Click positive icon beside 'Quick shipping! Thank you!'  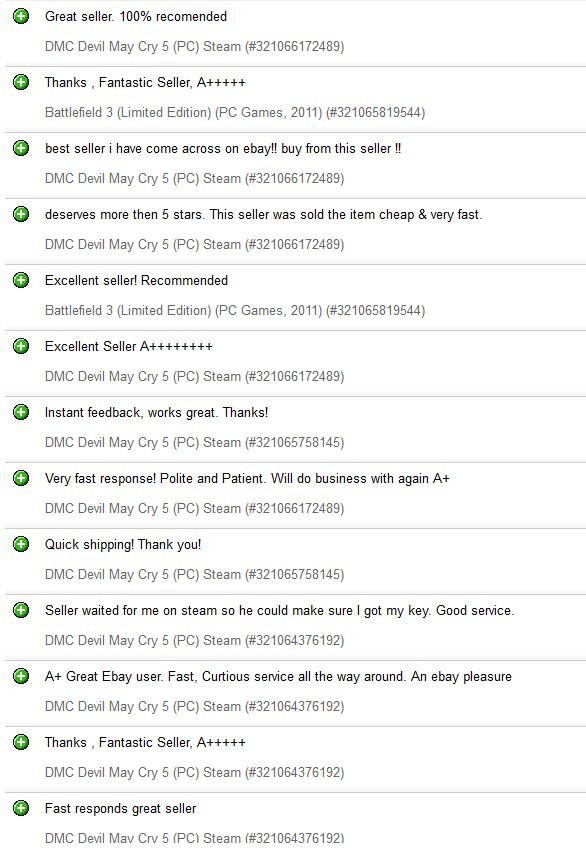21,544
